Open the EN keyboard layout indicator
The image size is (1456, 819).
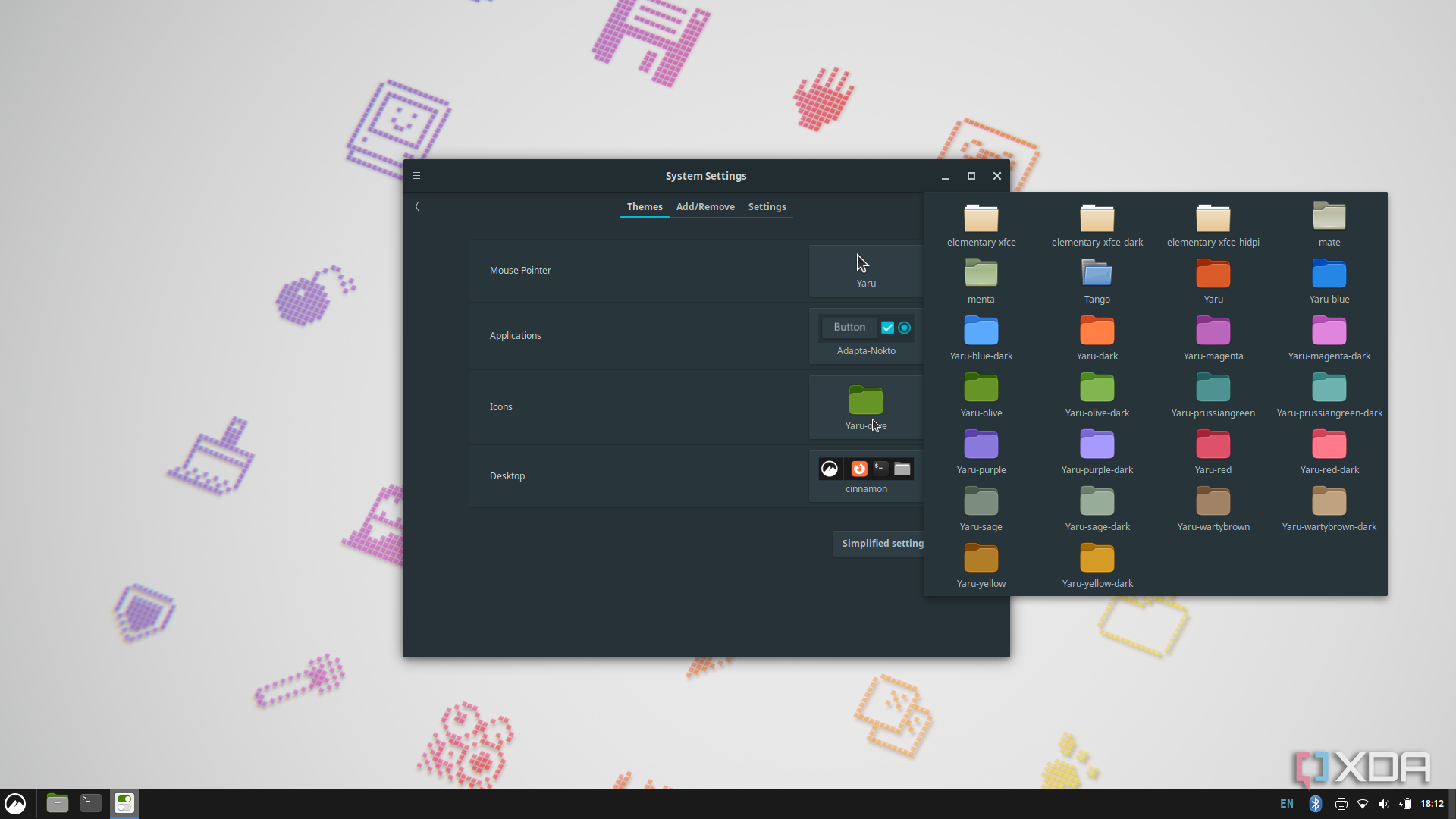(1287, 804)
